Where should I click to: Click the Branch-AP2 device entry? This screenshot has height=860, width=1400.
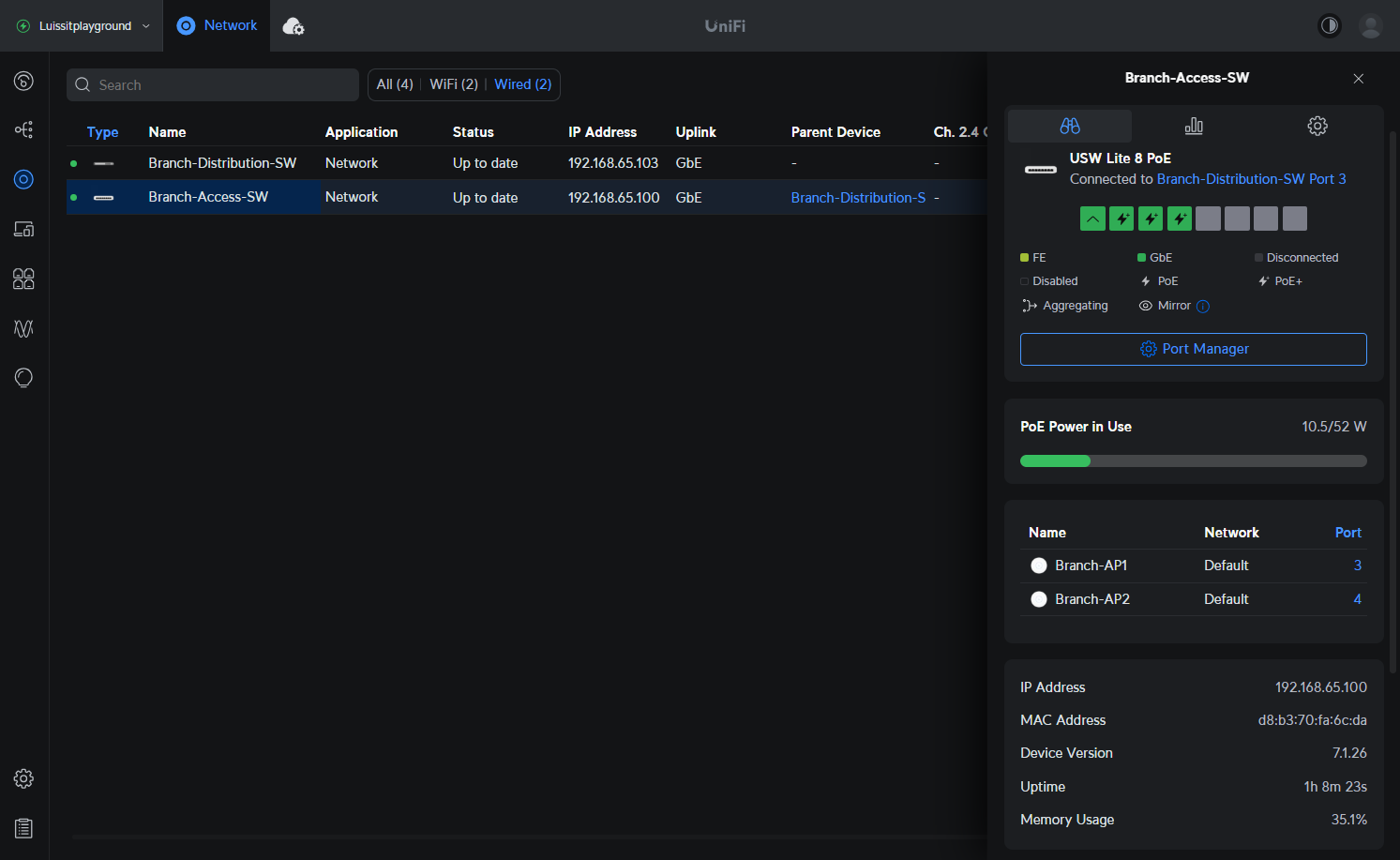tap(1092, 599)
